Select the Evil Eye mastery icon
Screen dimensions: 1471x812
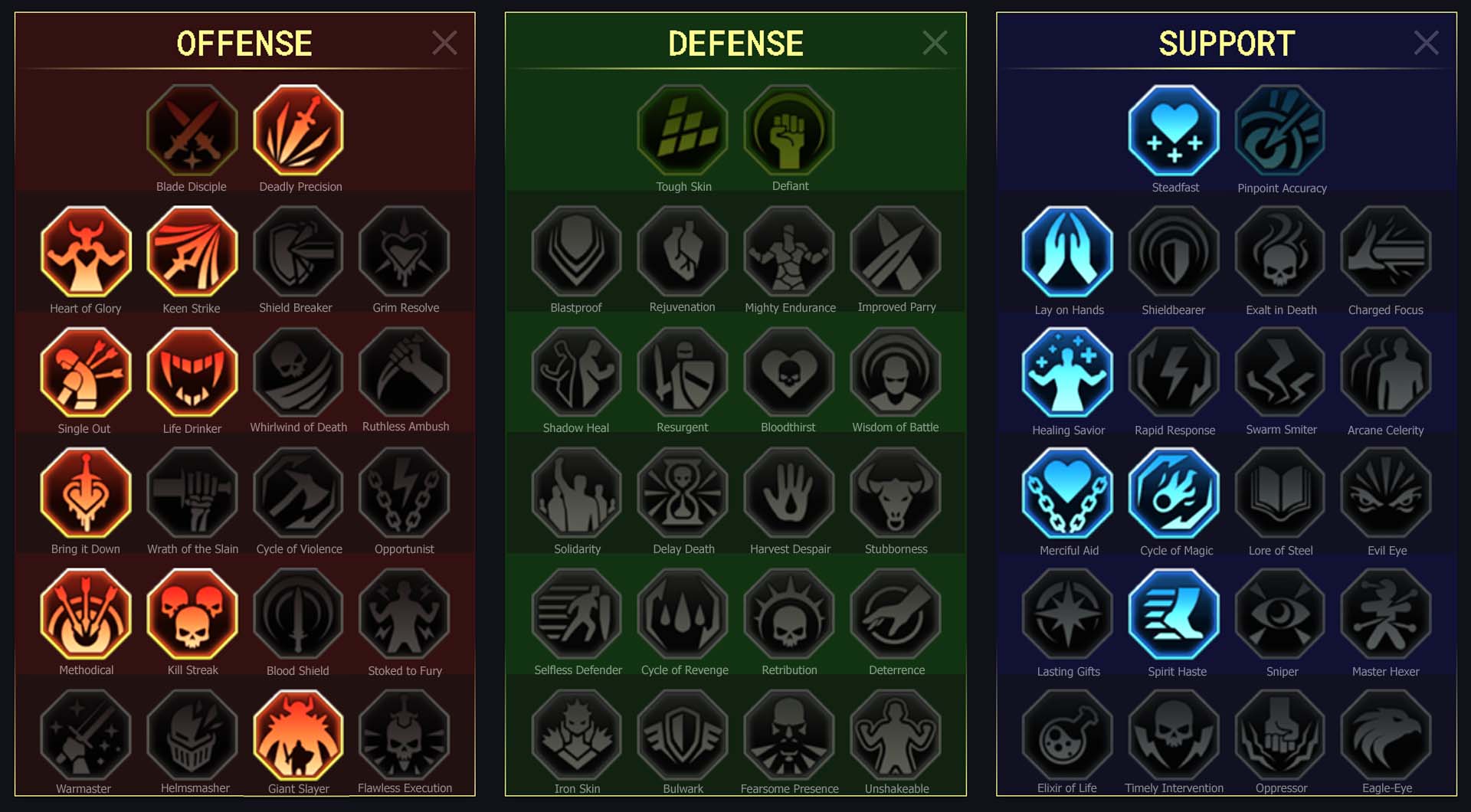pos(1386,493)
